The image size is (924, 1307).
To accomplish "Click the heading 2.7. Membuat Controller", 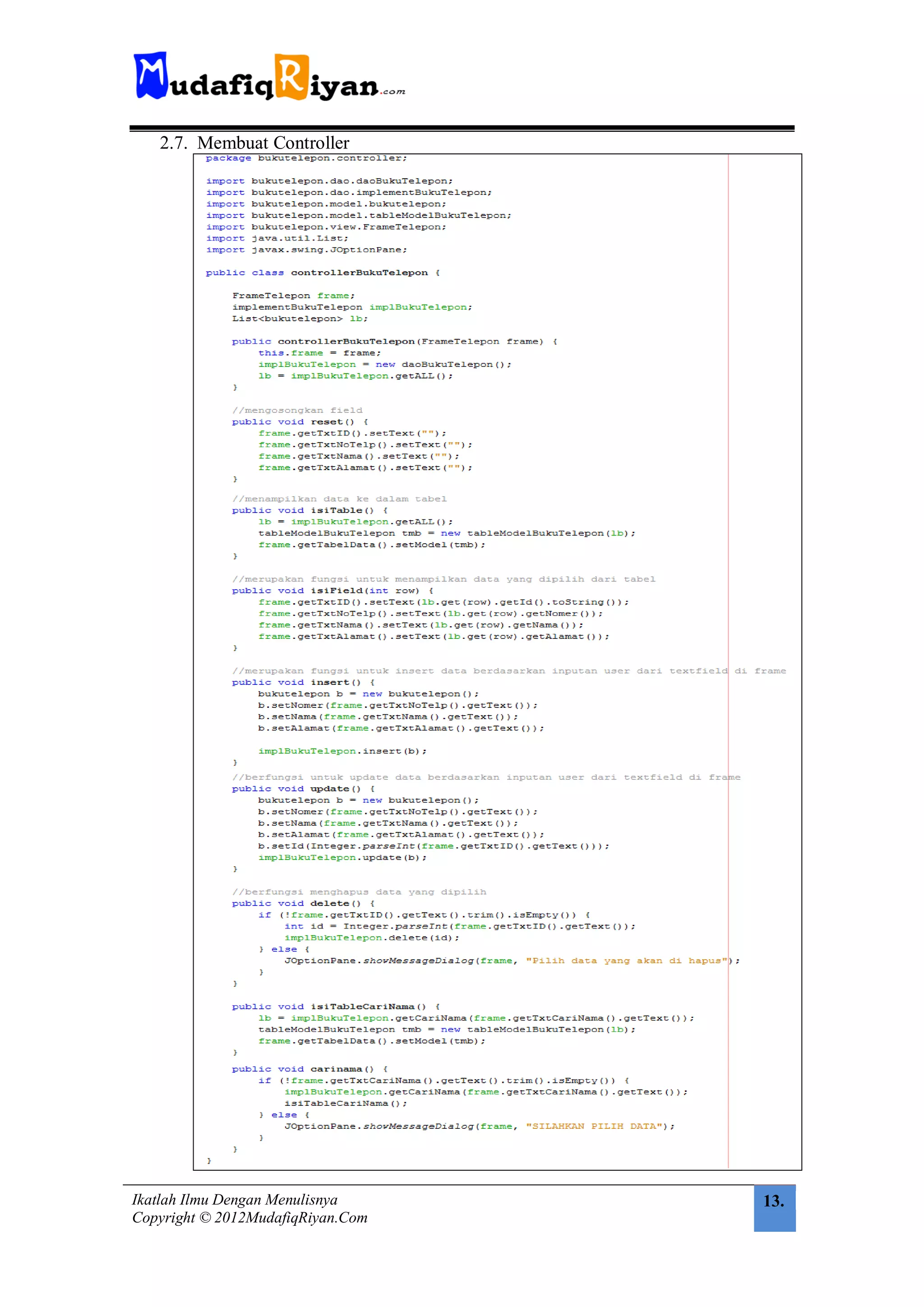I will pos(254,142).
